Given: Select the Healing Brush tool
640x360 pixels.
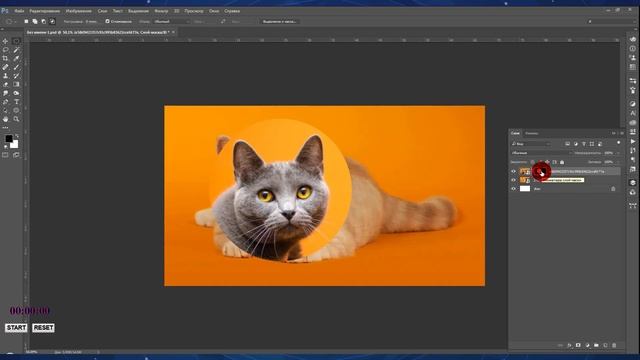Looking at the screenshot, I should (x=5, y=67).
